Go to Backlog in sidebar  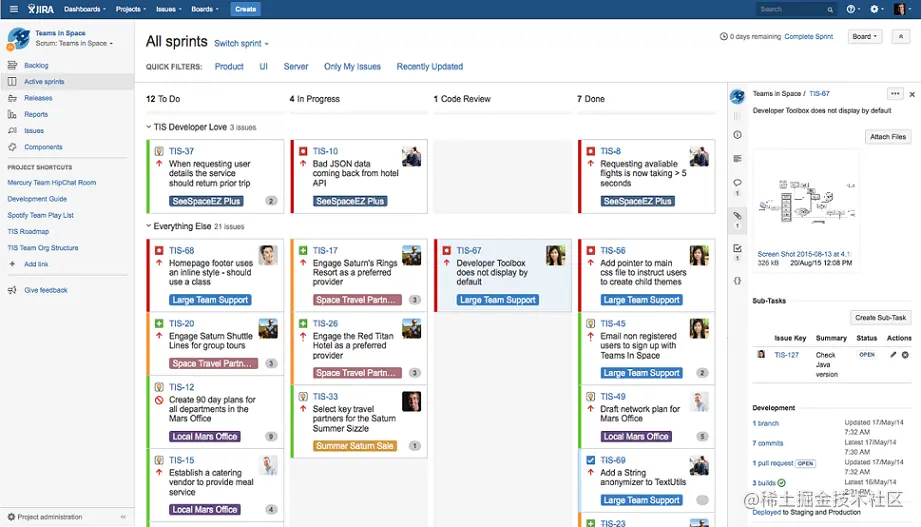(36, 65)
